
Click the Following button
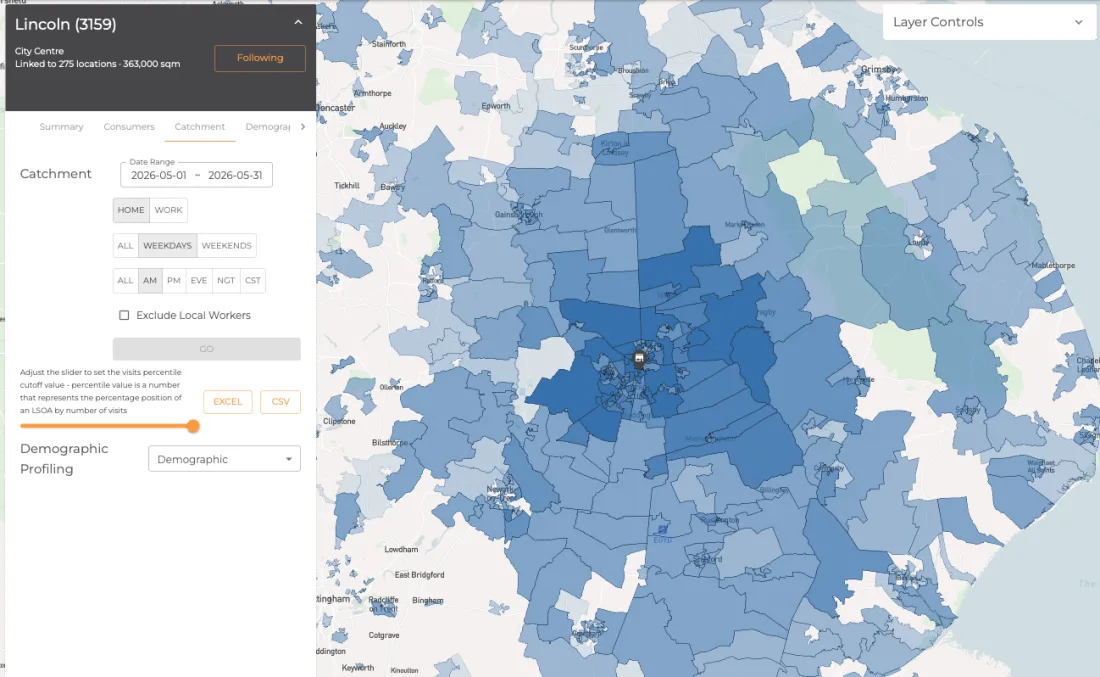(260, 58)
